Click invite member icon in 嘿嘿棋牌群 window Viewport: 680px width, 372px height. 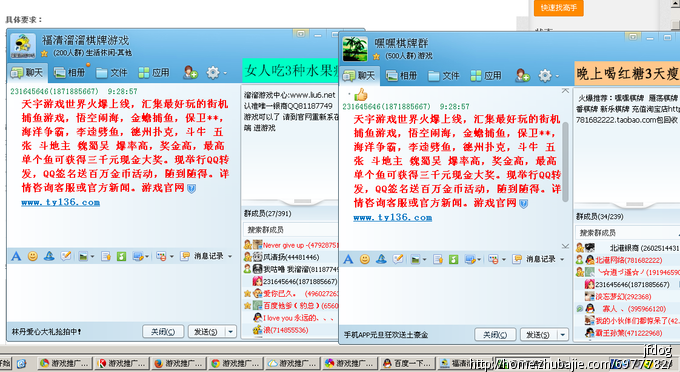523,75
